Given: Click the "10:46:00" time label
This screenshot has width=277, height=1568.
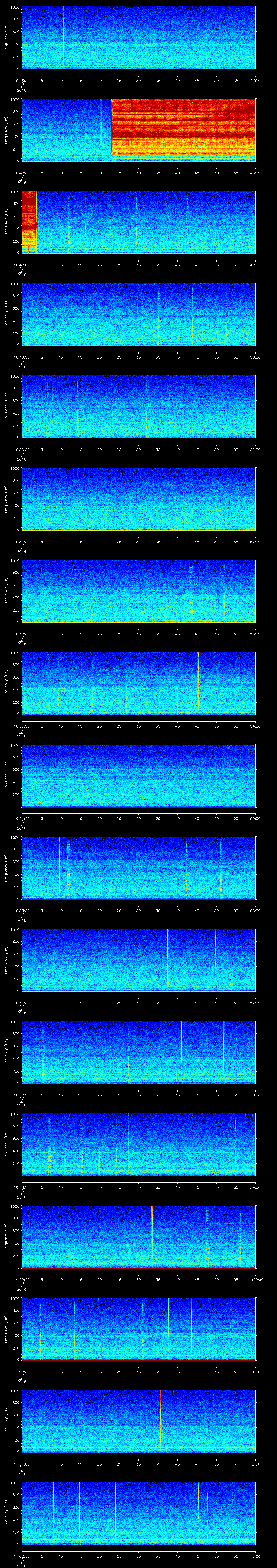Looking at the screenshot, I should click(21, 80).
